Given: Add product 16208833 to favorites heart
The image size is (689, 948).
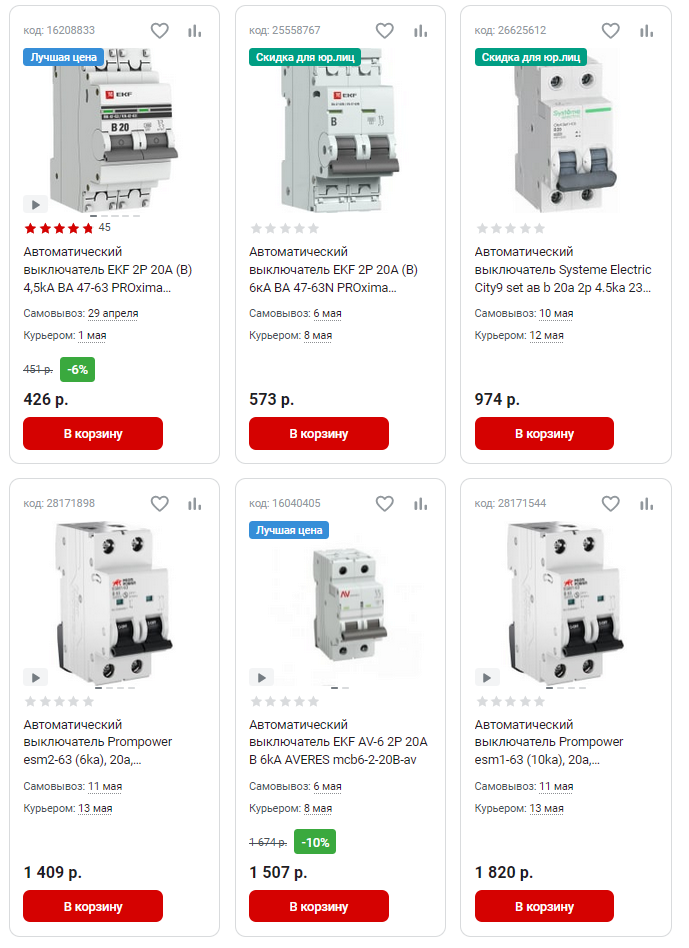Looking at the screenshot, I should [x=160, y=31].
